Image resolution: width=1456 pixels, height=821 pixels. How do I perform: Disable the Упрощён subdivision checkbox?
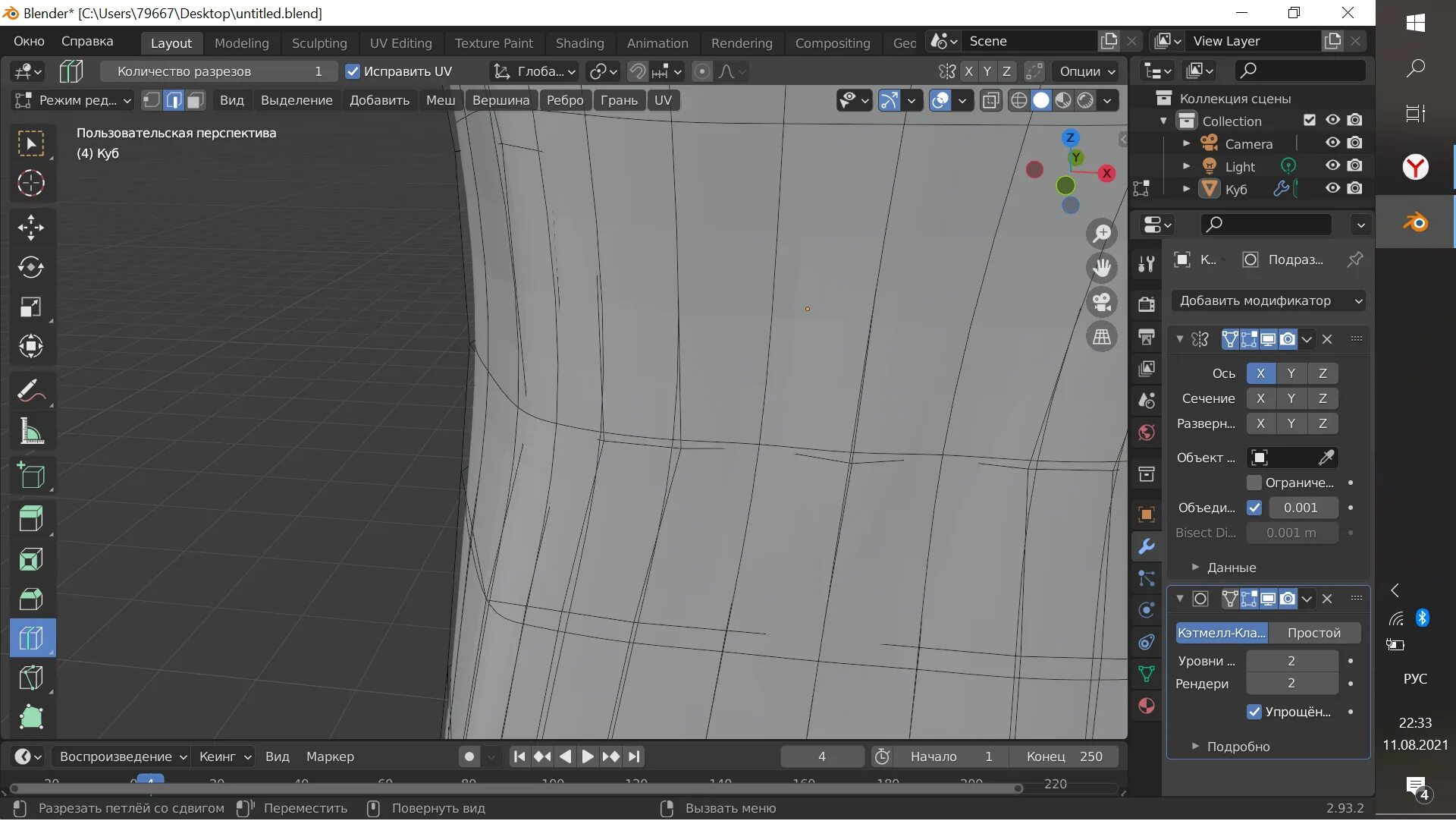point(1254,712)
